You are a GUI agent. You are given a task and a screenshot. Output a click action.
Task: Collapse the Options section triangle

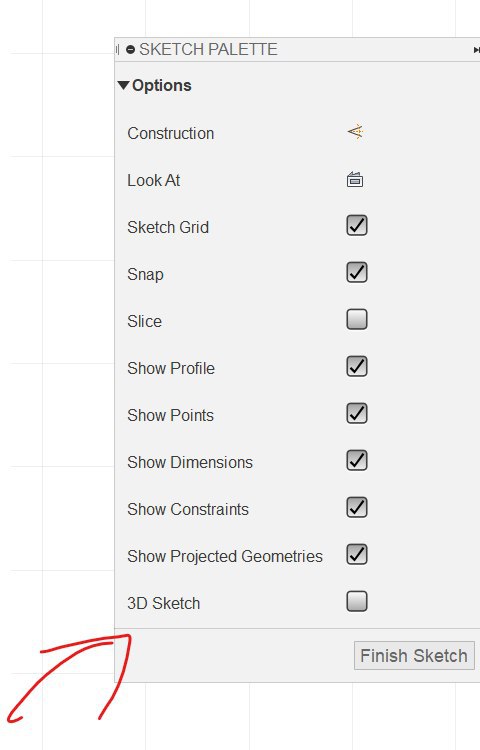click(x=123, y=85)
